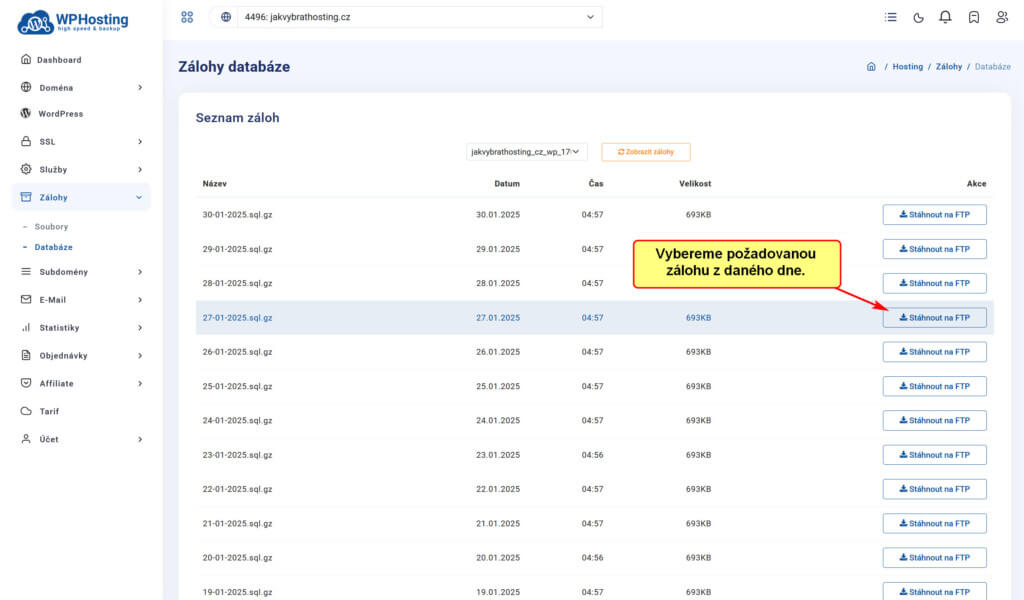This screenshot has width=1024, height=600.
Task: Download 27-01-2025 backup to FTP
Action: [934, 318]
